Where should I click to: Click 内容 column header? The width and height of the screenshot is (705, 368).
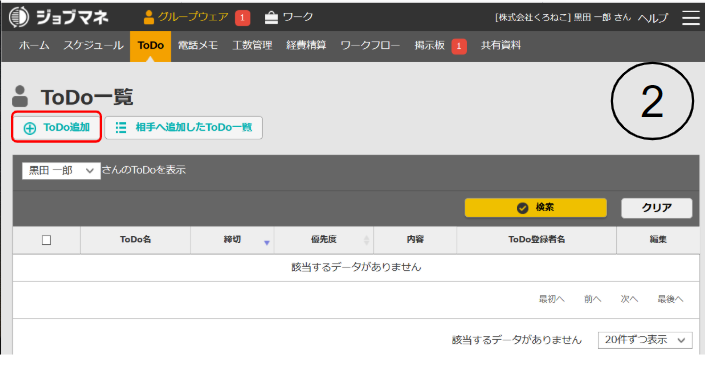[x=415, y=240]
